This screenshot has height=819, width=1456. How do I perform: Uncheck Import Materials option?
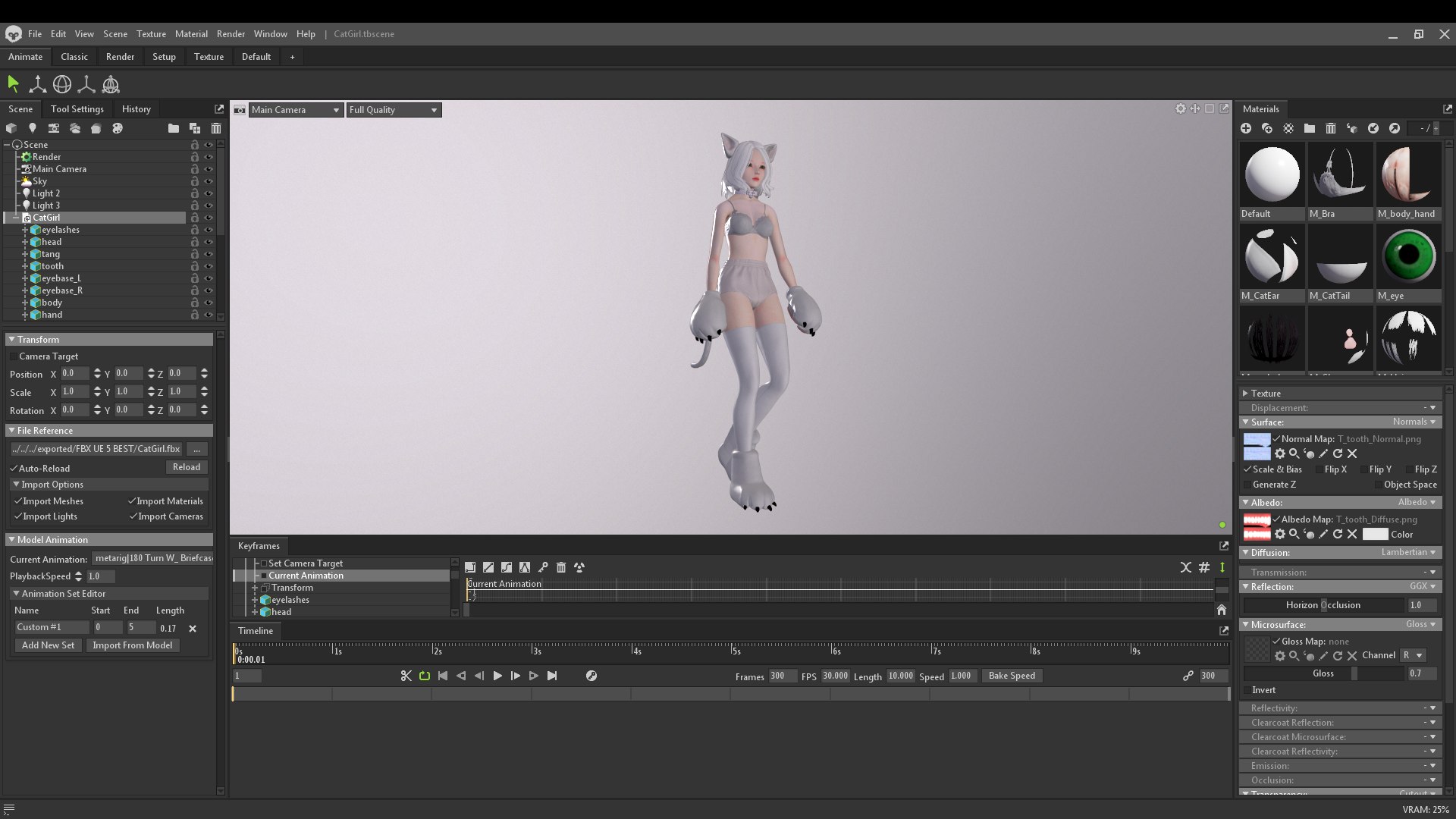click(x=132, y=501)
